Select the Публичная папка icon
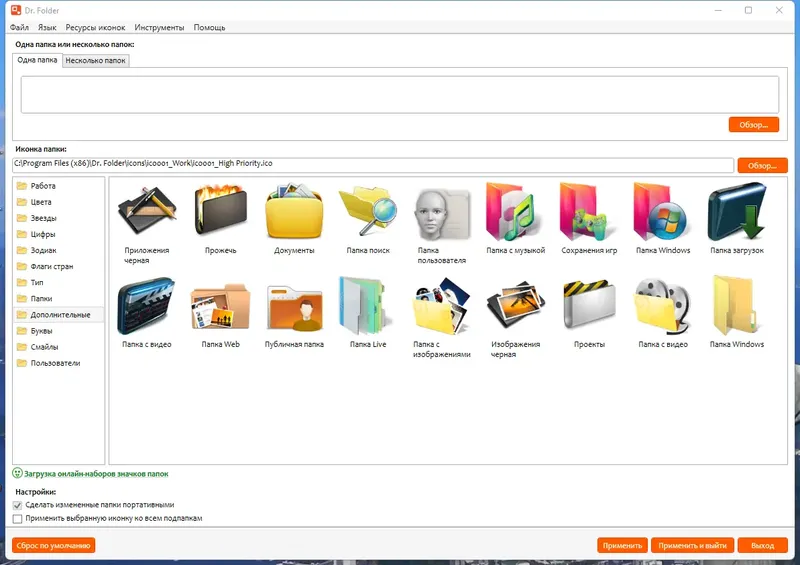800x565 pixels. 294,308
